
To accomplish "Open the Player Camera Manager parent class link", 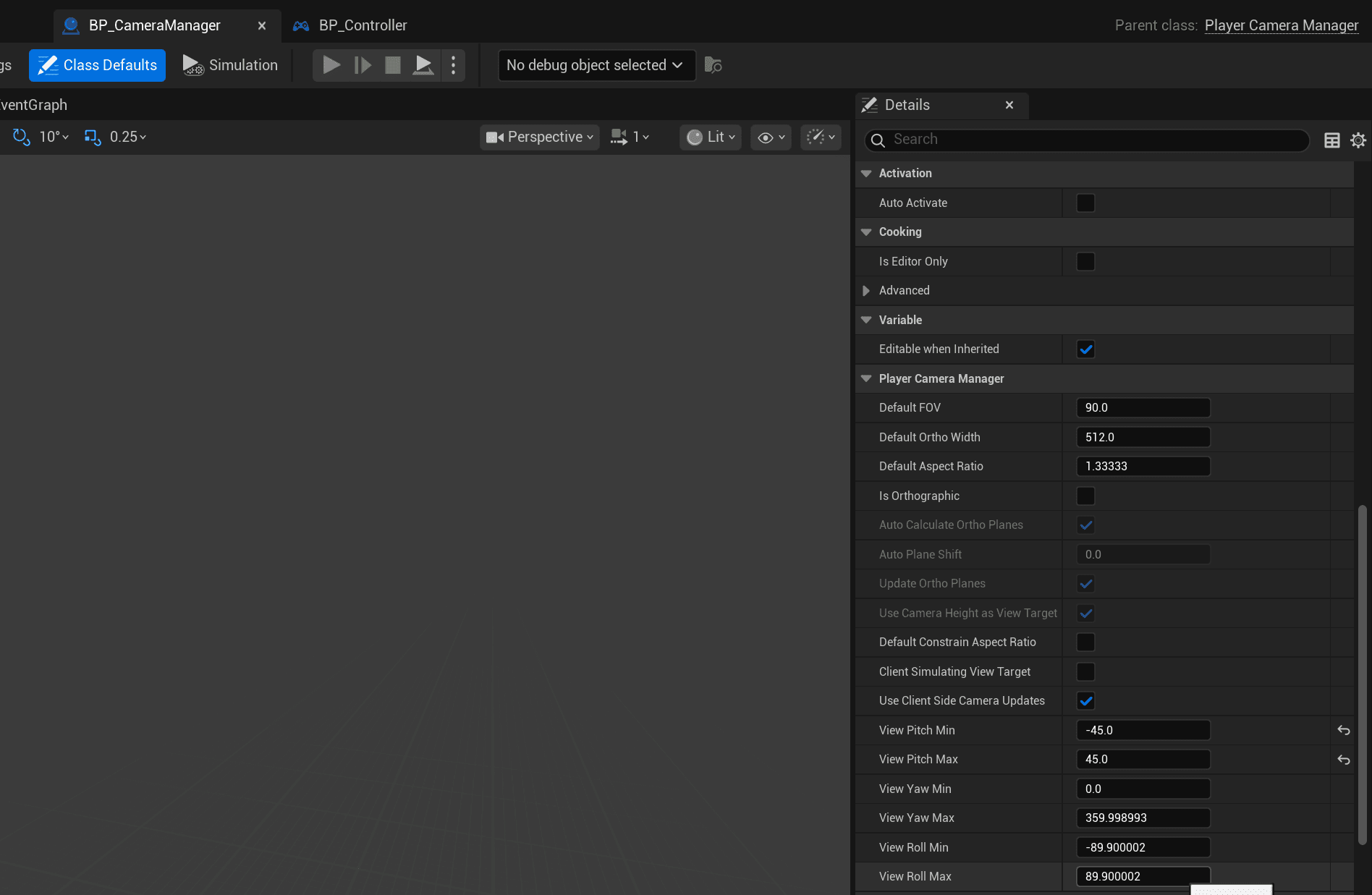I will click(x=1281, y=25).
